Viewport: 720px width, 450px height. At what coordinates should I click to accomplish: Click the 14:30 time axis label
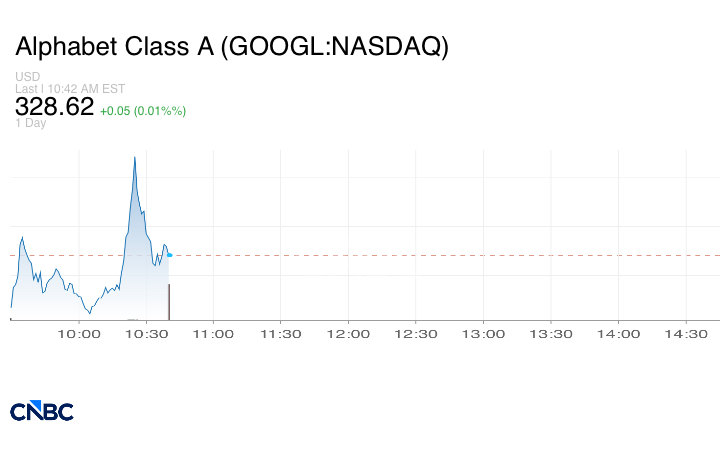[x=686, y=334]
